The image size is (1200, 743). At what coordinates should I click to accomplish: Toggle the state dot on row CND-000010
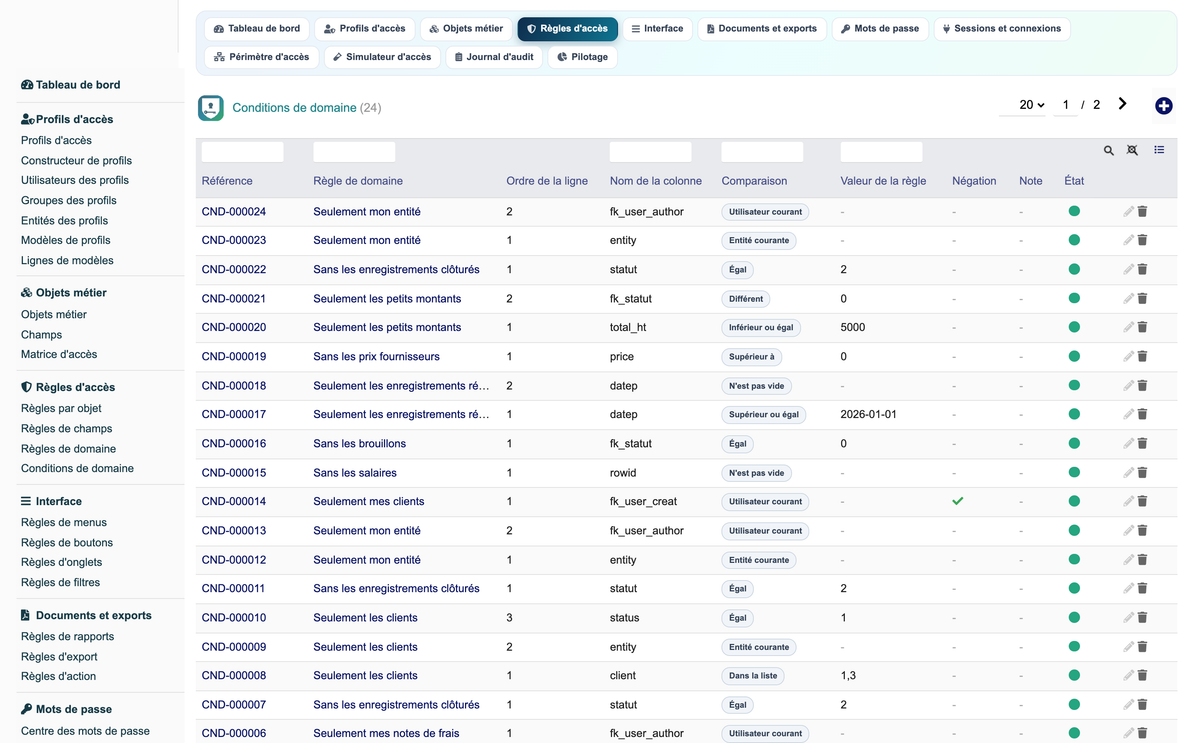[1074, 617]
